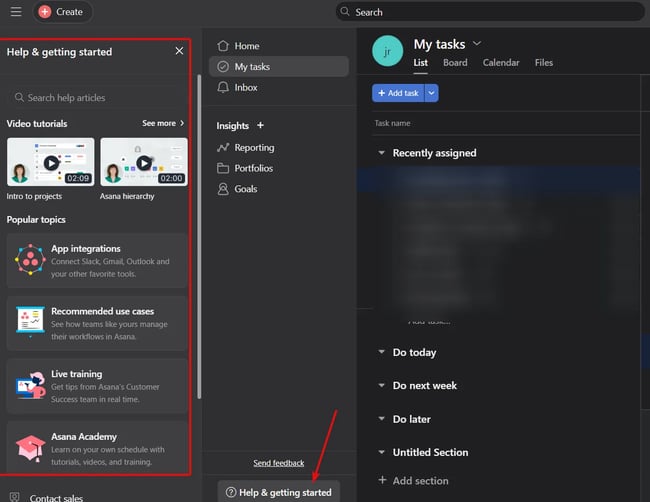The image size is (650, 502).
Task: Open the Add task dropdown arrow
Action: click(432, 93)
